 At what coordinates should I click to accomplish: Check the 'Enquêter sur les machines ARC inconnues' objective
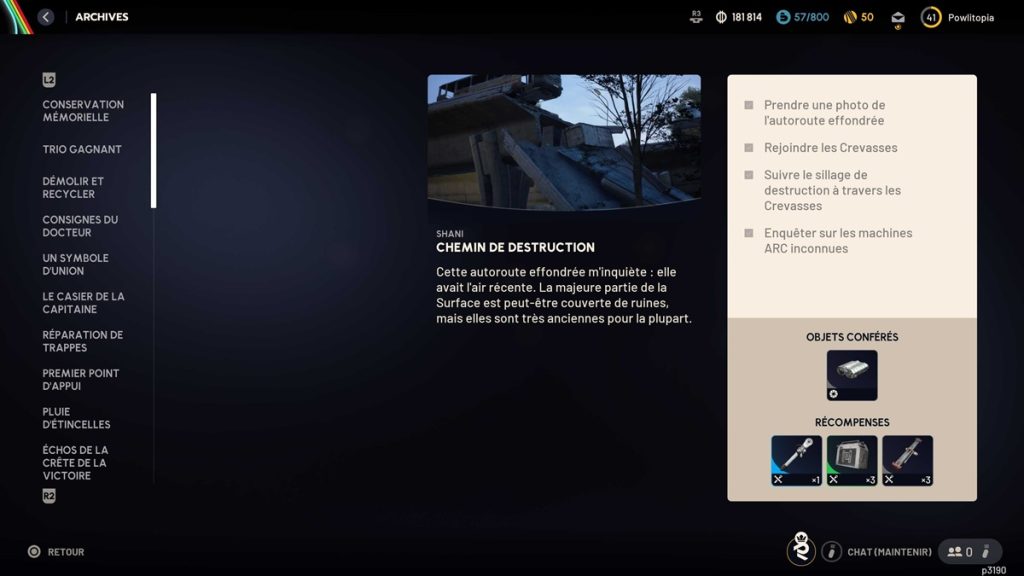coord(749,233)
